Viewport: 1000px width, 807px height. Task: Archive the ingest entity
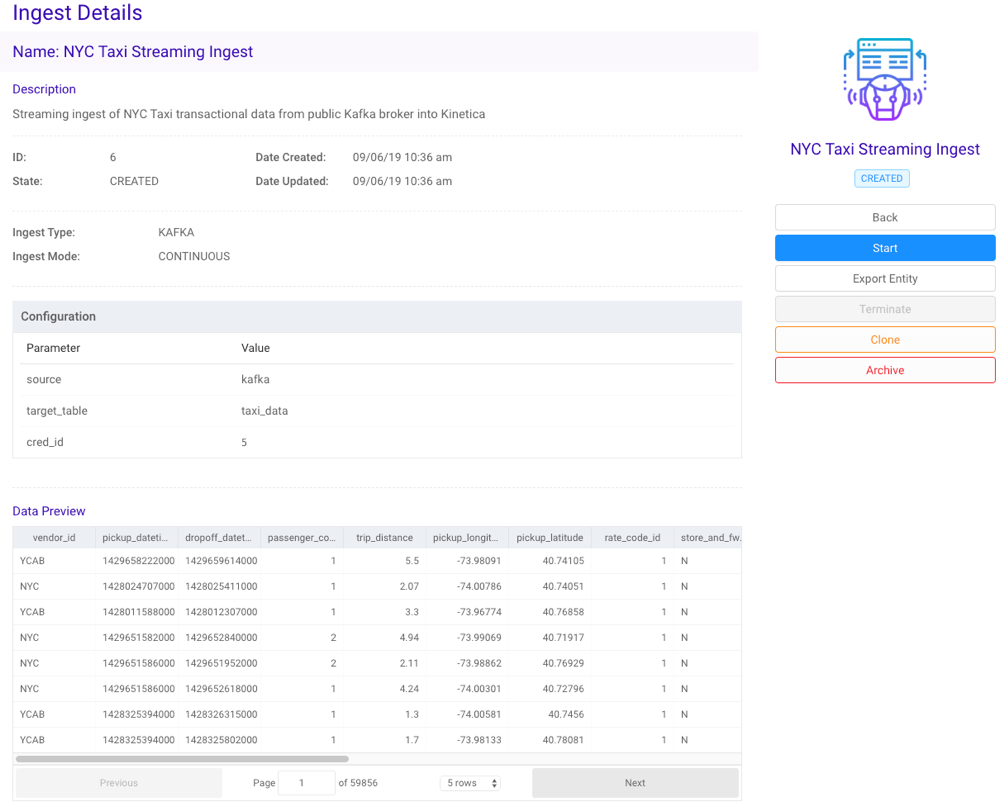pyautogui.click(x=885, y=370)
